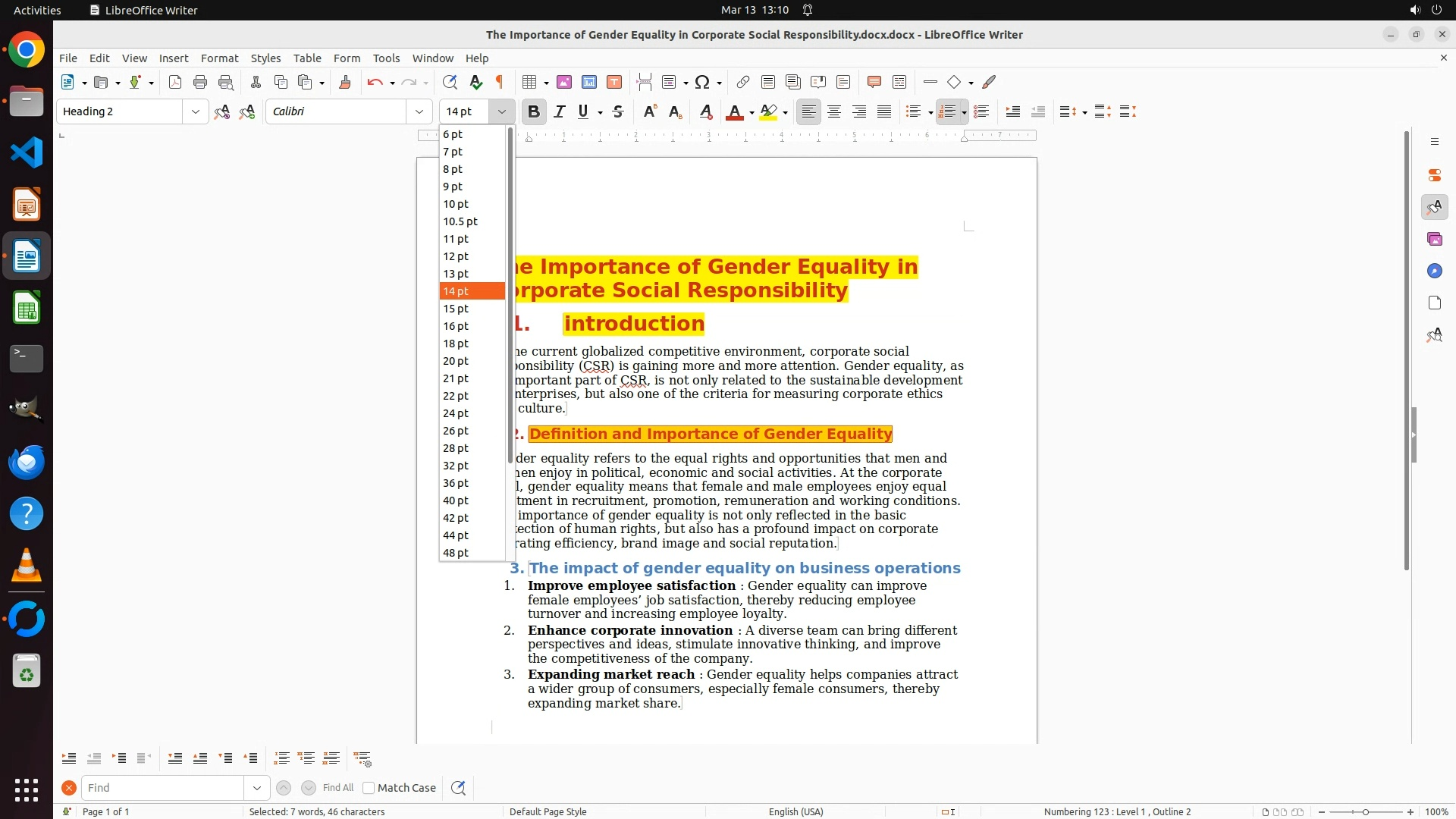Toggle Italic formatting button

[560, 112]
